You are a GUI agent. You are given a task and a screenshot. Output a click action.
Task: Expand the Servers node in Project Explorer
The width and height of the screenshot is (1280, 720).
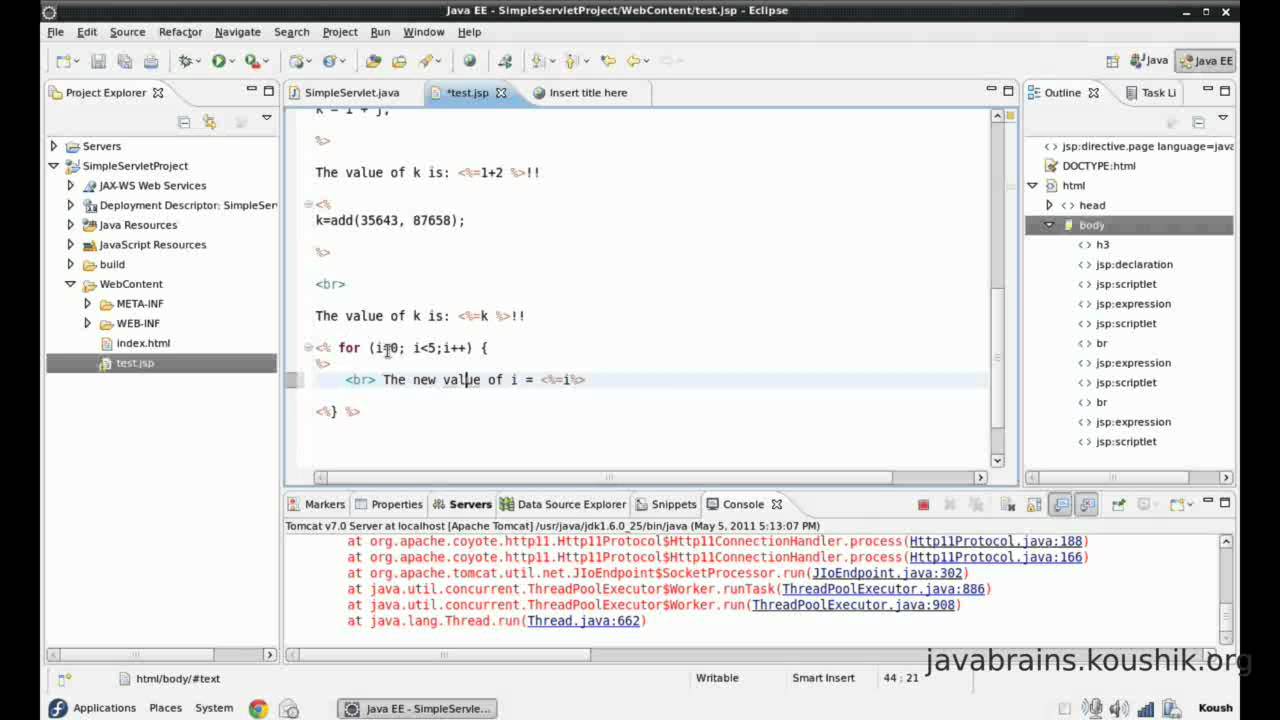(x=54, y=146)
